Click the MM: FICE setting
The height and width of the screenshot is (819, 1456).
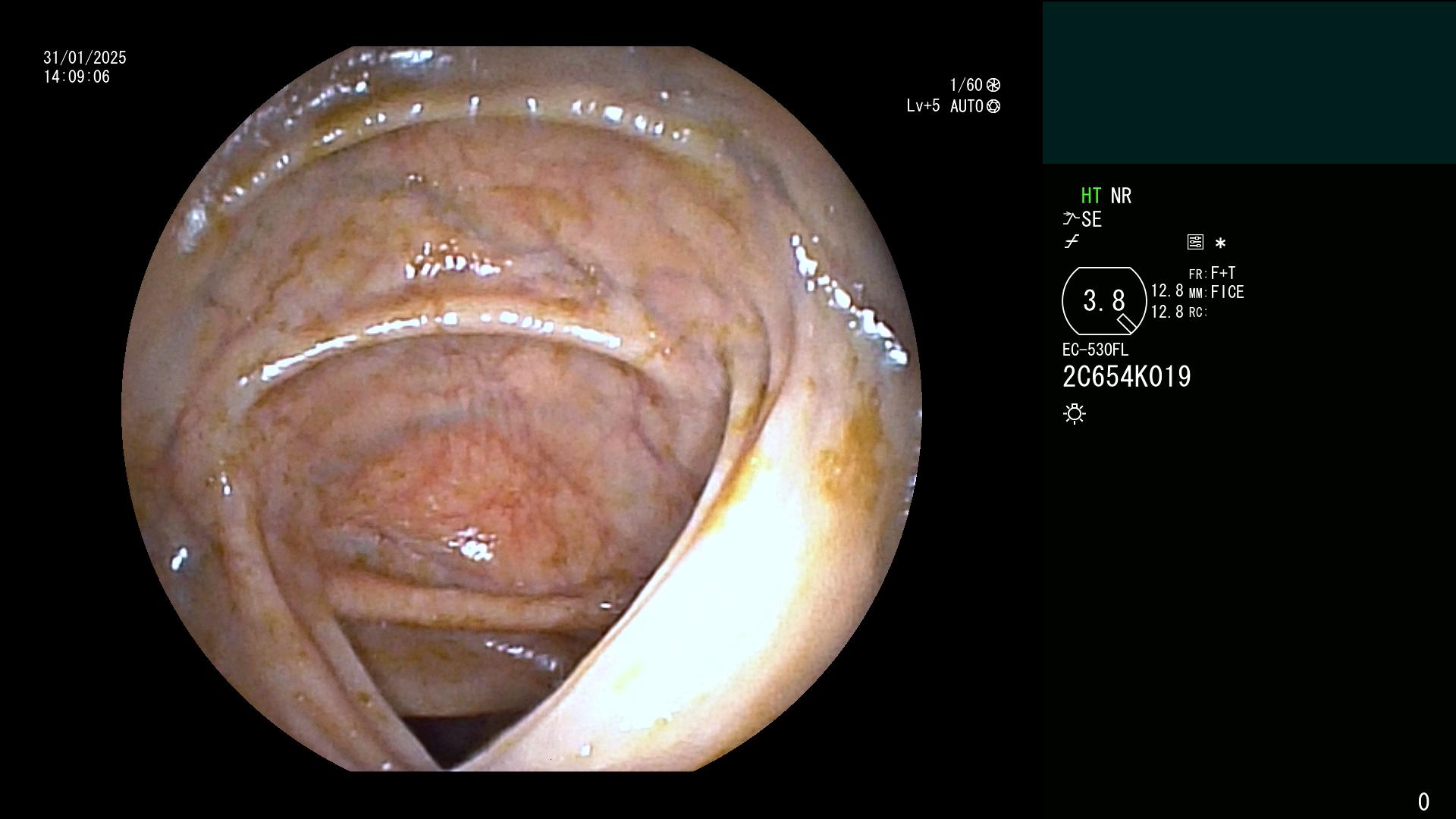click(1216, 292)
